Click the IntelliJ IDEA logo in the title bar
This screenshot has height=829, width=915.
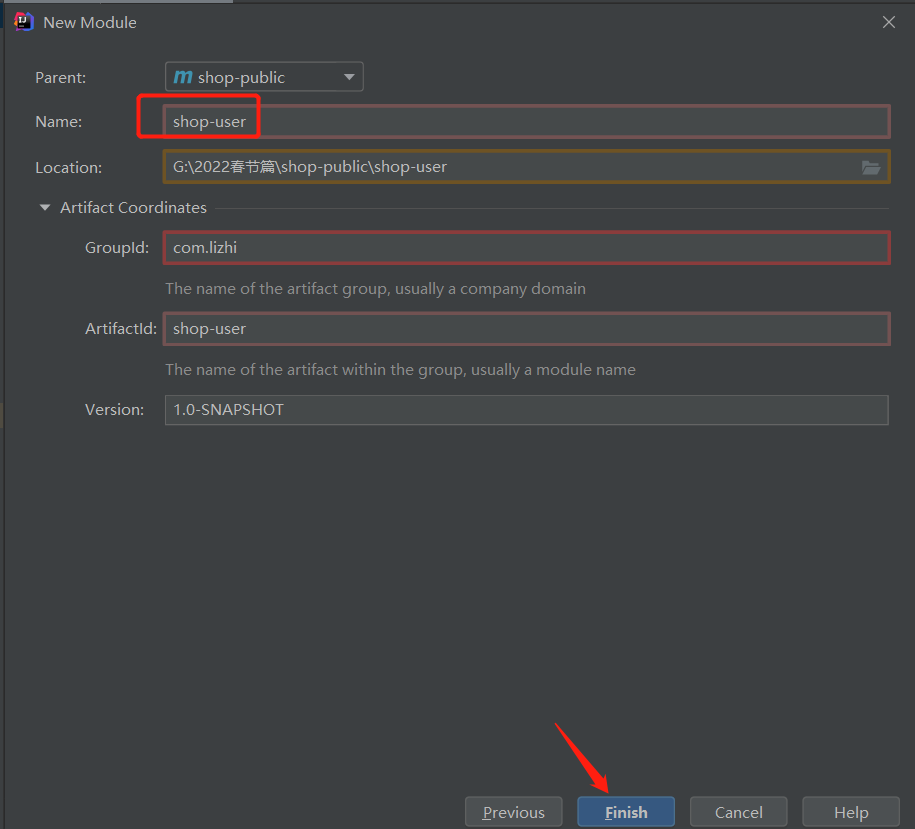[24, 22]
